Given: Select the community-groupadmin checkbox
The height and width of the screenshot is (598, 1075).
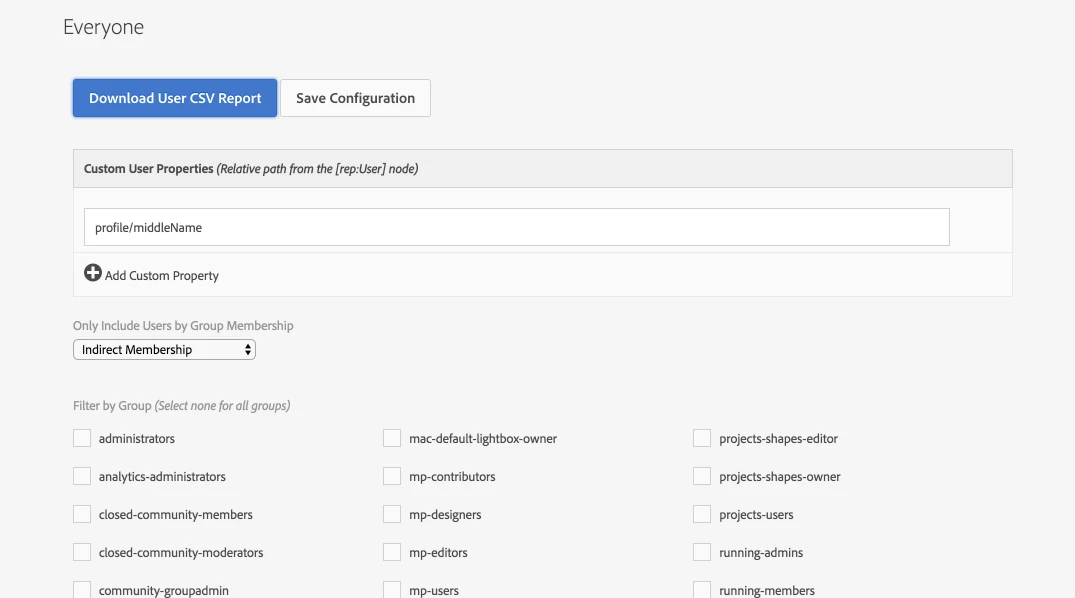Looking at the screenshot, I should (82, 590).
